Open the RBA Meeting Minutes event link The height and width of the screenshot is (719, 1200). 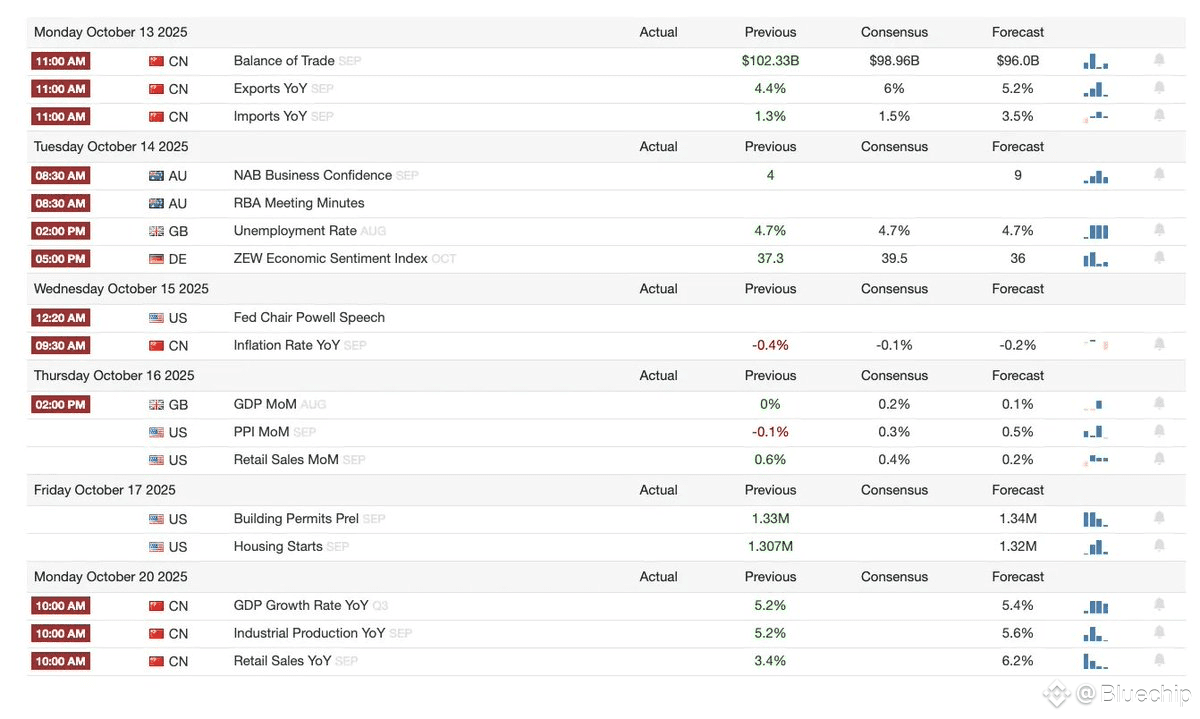click(299, 203)
